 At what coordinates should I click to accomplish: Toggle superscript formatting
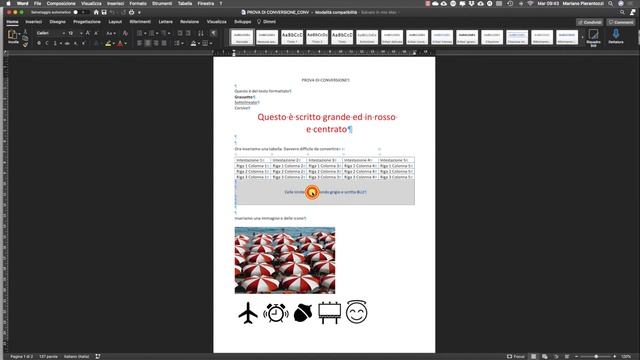pos(84,43)
